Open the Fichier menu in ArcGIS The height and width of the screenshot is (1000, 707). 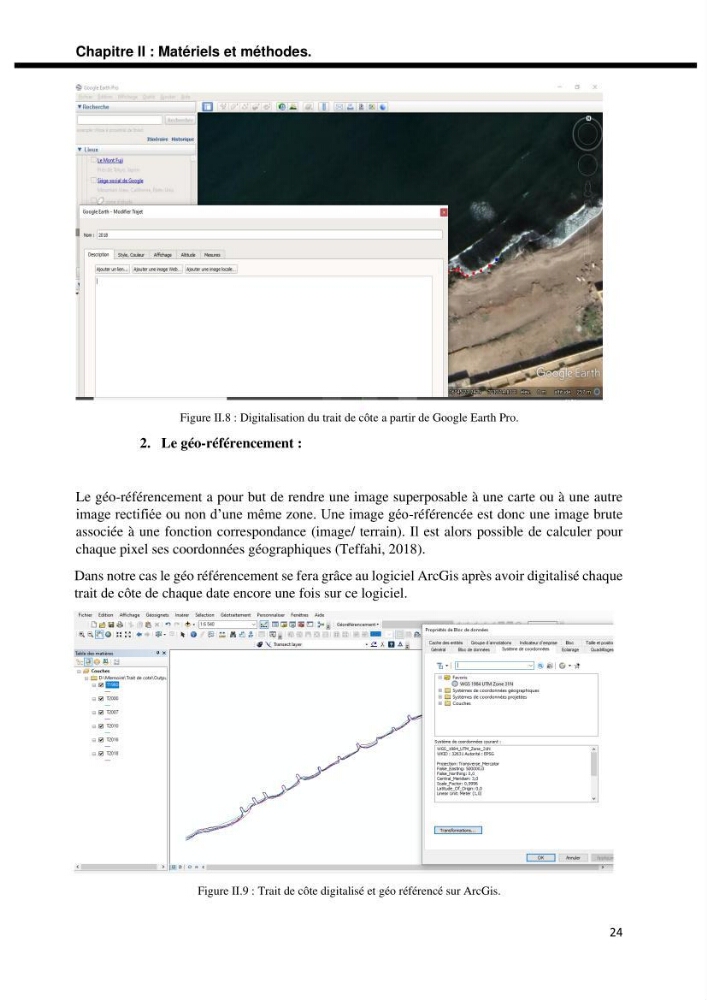[85, 615]
